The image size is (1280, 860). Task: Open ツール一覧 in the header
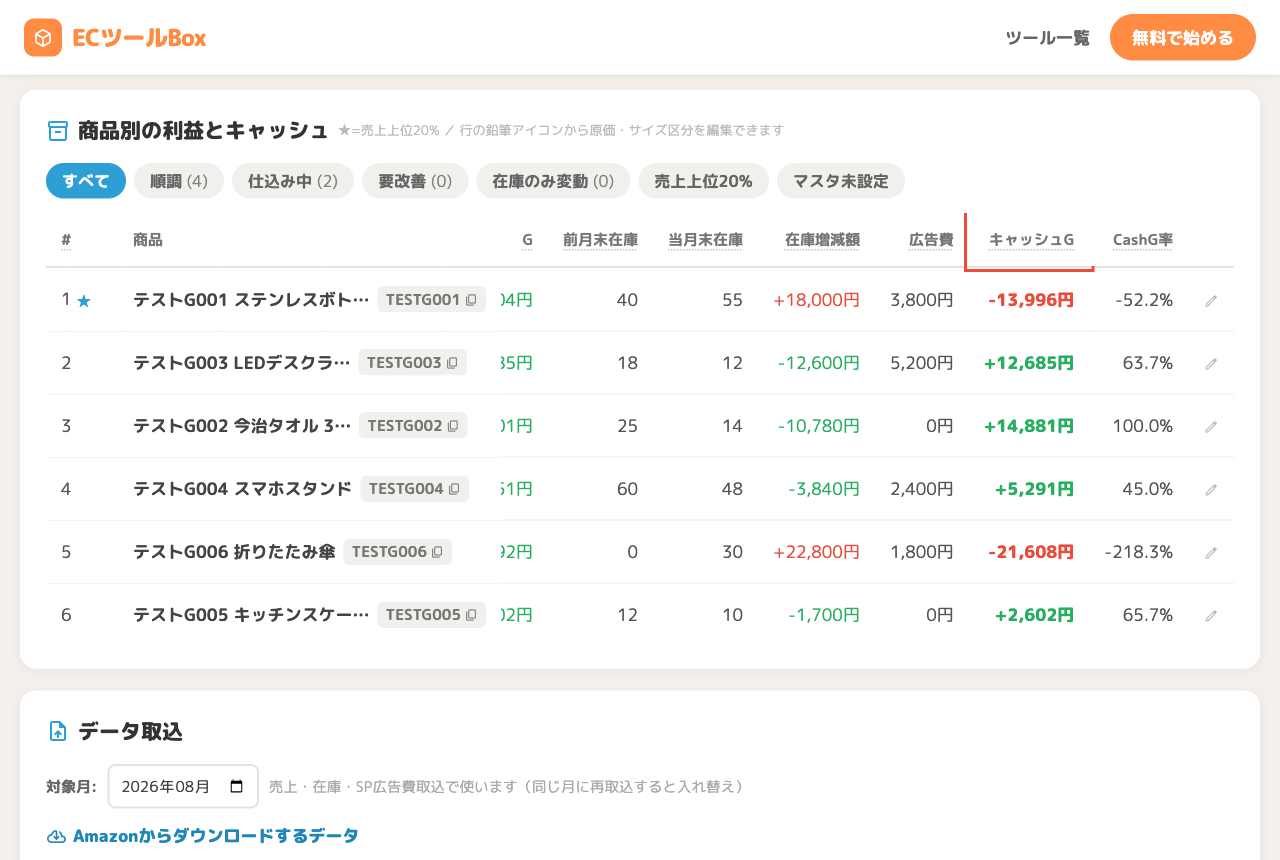click(x=1047, y=38)
